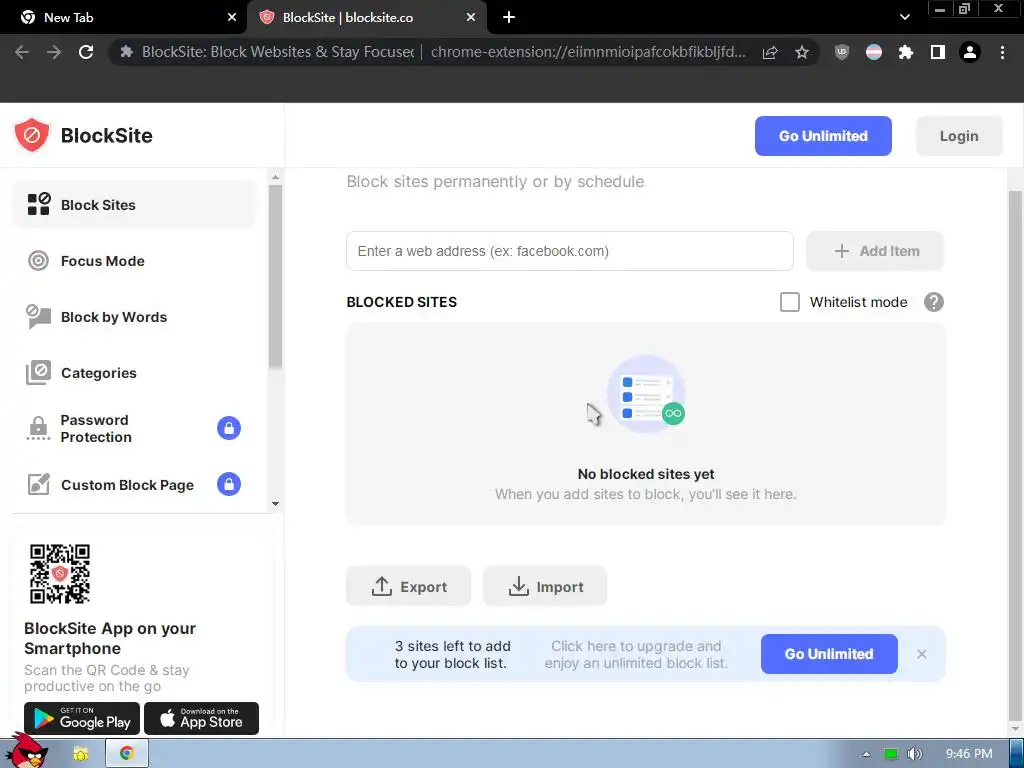Show hidden tray icons arrow
The image size is (1024, 768).
866,754
